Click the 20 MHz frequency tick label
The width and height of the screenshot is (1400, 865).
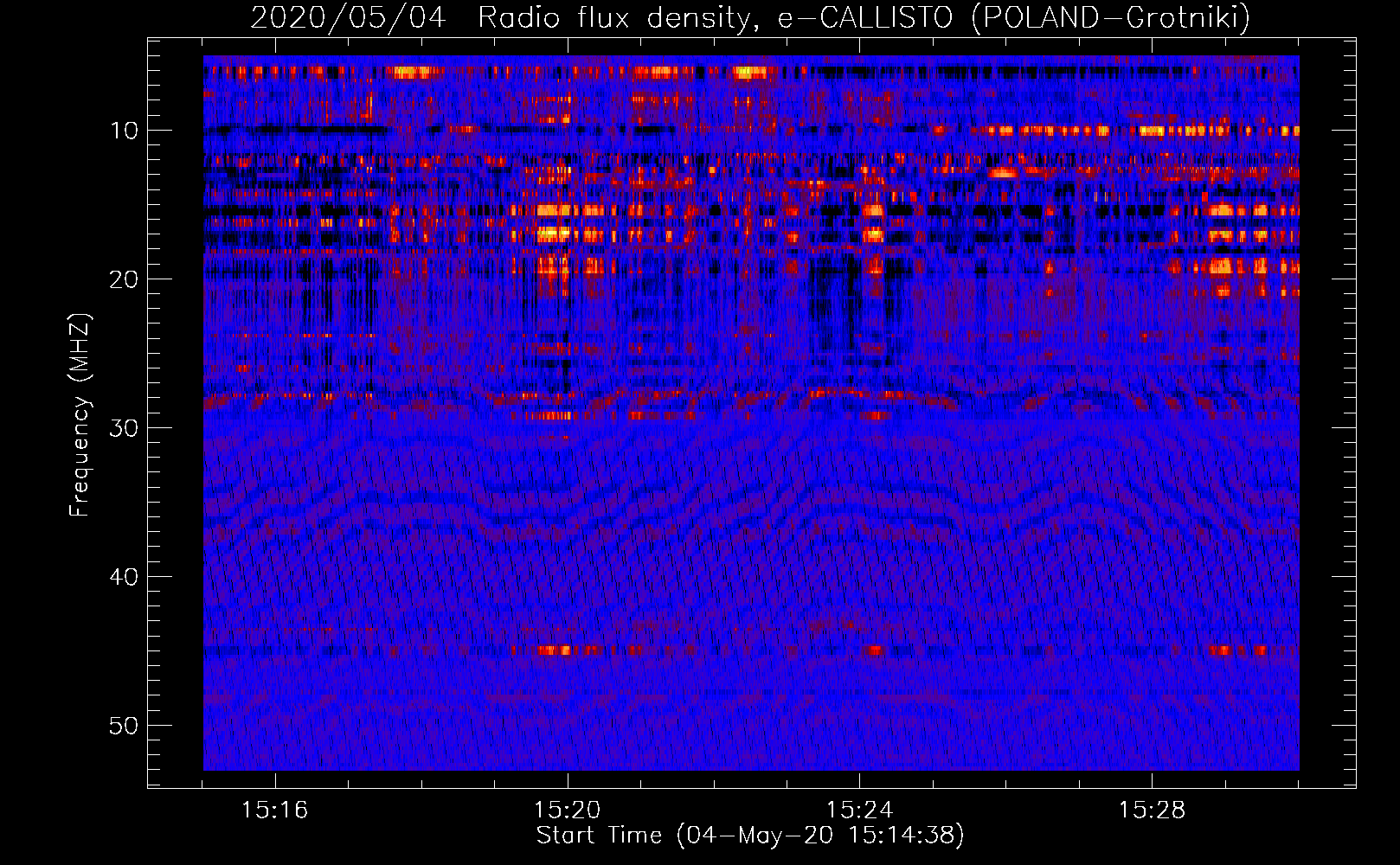click(125, 279)
